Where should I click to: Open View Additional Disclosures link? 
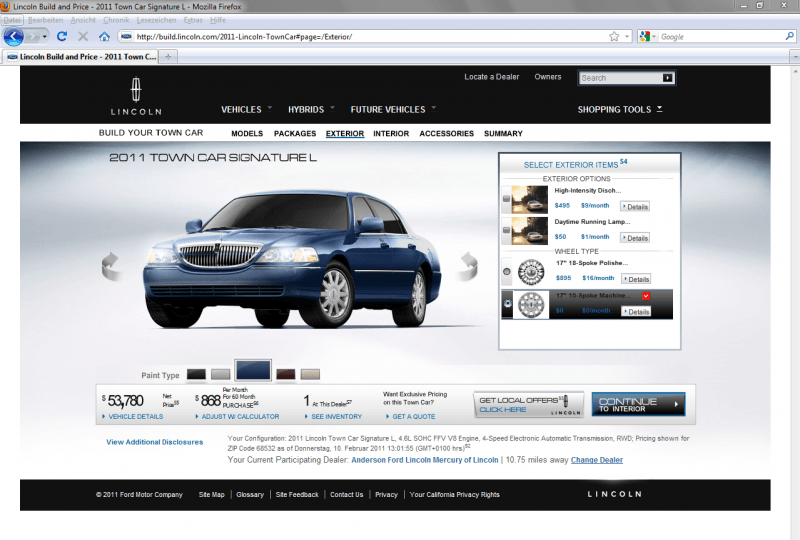155,442
